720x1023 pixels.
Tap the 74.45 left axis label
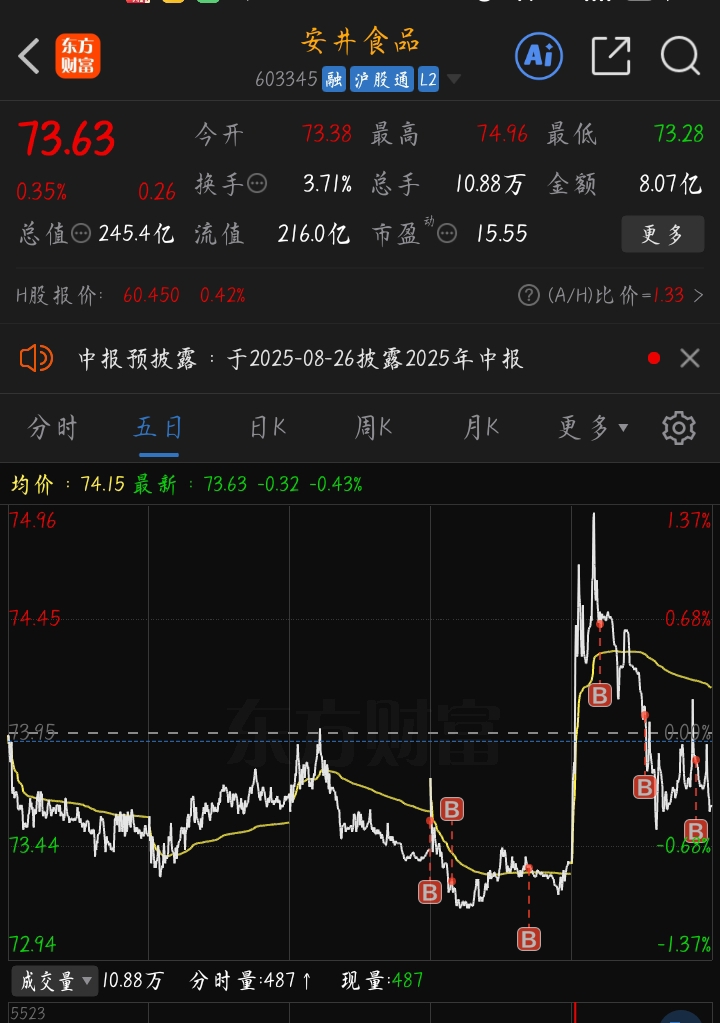coord(34,618)
